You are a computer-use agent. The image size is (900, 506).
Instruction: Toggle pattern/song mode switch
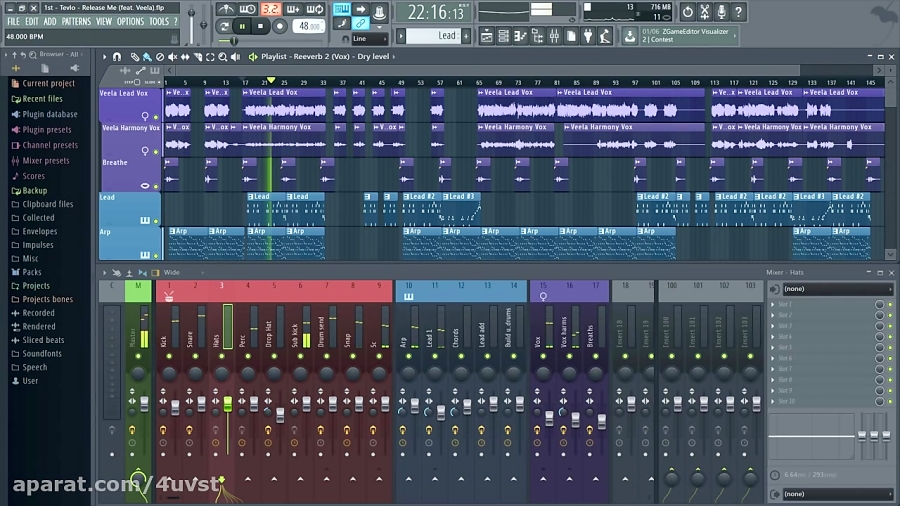[x=224, y=26]
